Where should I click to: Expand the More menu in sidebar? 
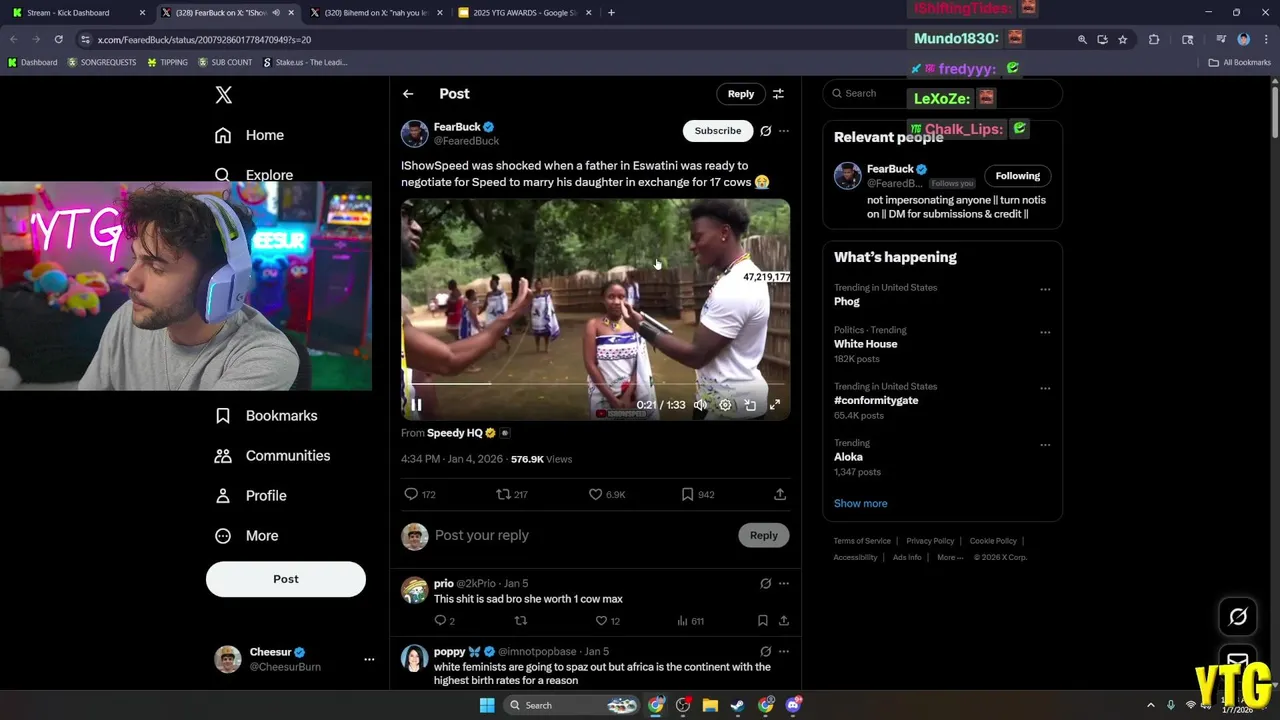click(247, 536)
